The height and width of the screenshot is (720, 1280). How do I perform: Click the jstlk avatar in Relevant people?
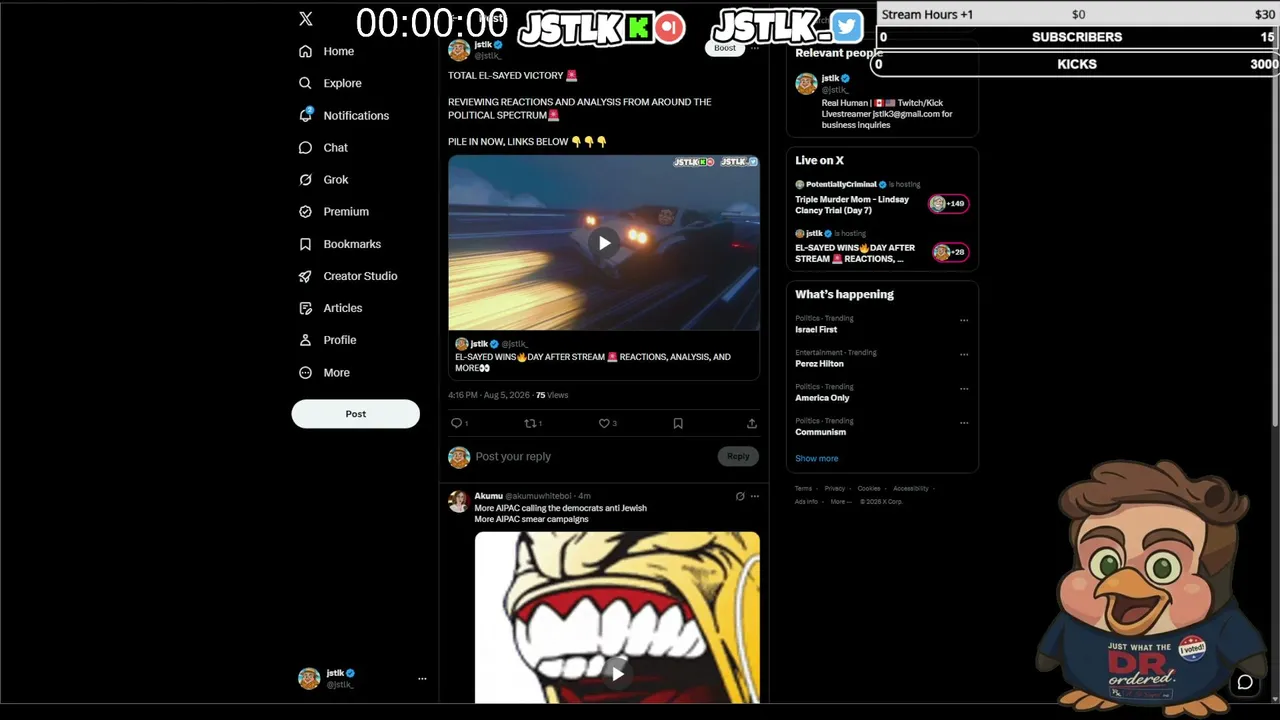[x=806, y=84]
